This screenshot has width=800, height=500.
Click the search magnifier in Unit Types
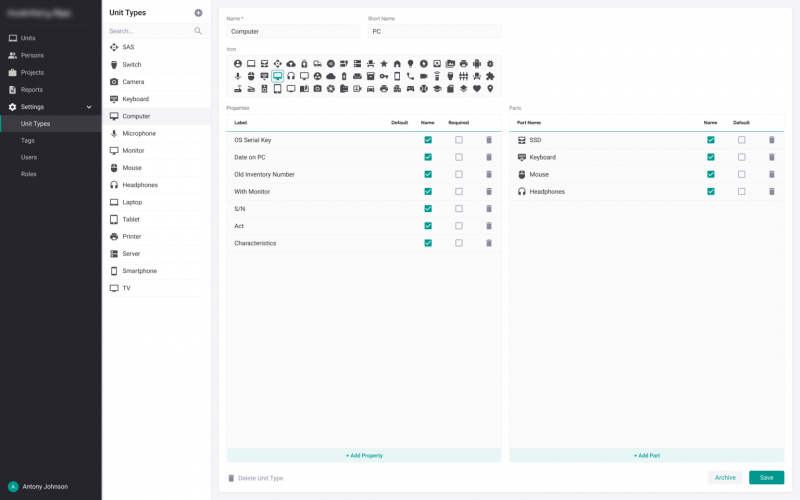(198, 31)
